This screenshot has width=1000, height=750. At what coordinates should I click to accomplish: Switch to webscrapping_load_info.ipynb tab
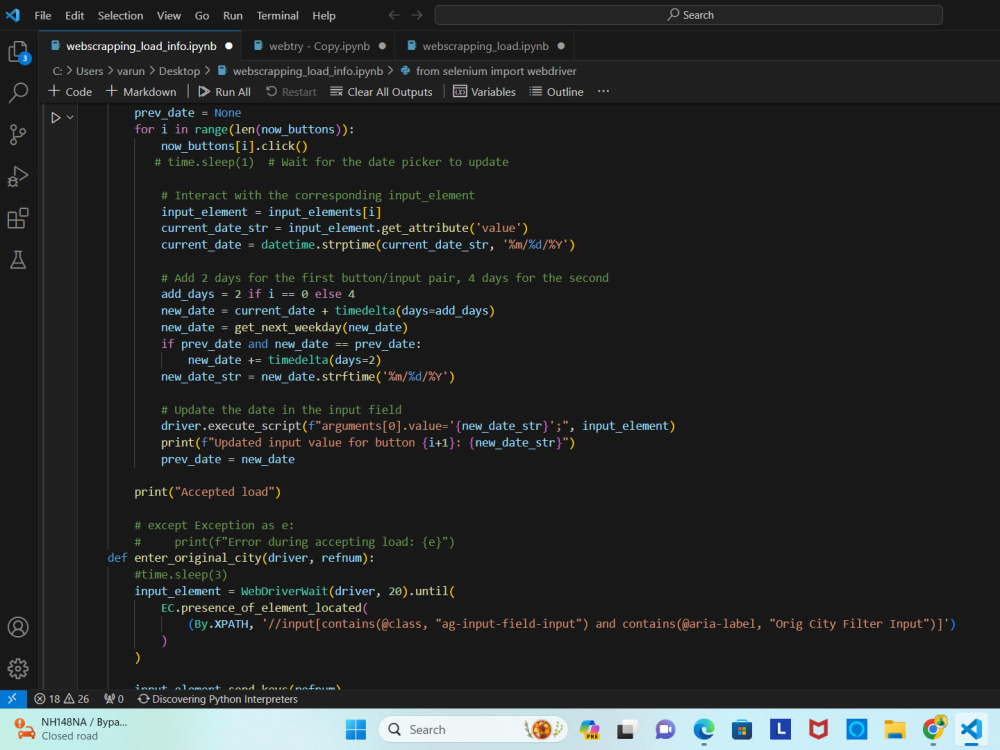(x=140, y=46)
